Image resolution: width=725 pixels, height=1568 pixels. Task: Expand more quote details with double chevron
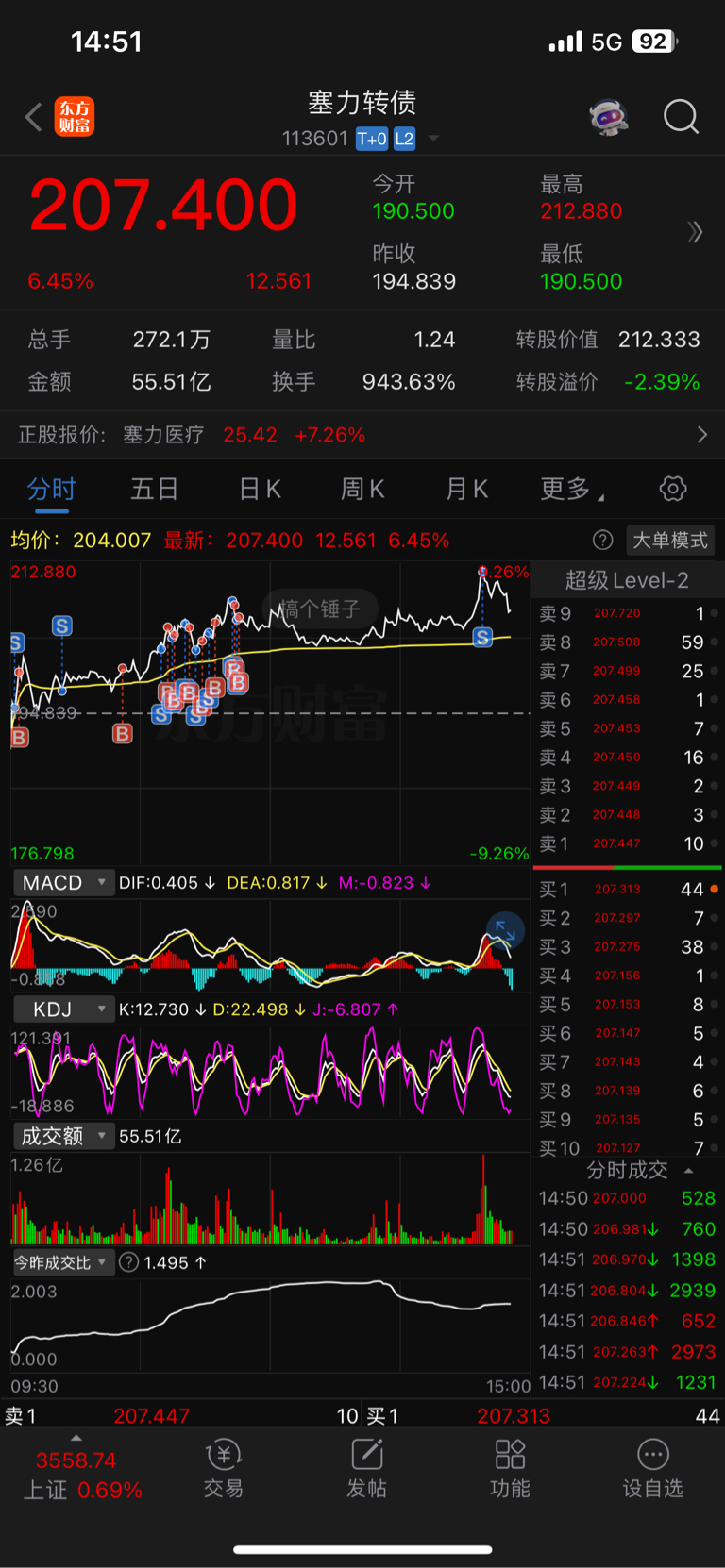[x=696, y=232]
